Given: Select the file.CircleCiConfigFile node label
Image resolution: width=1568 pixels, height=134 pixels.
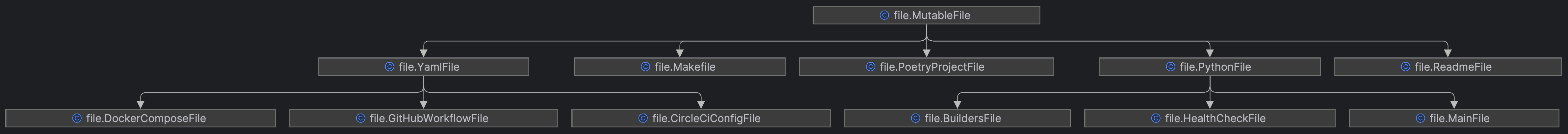Looking at the screenshot, I should pyautogui.click(x=706, y=118).
